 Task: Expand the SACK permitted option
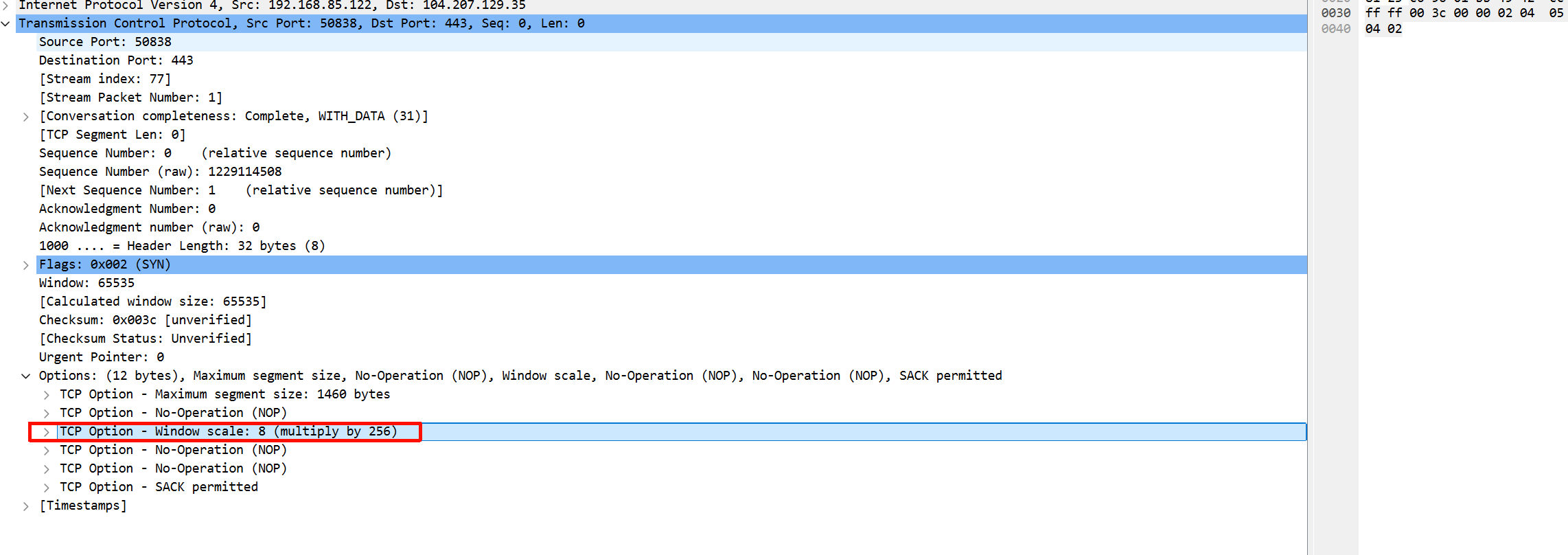tap(47, 488)
